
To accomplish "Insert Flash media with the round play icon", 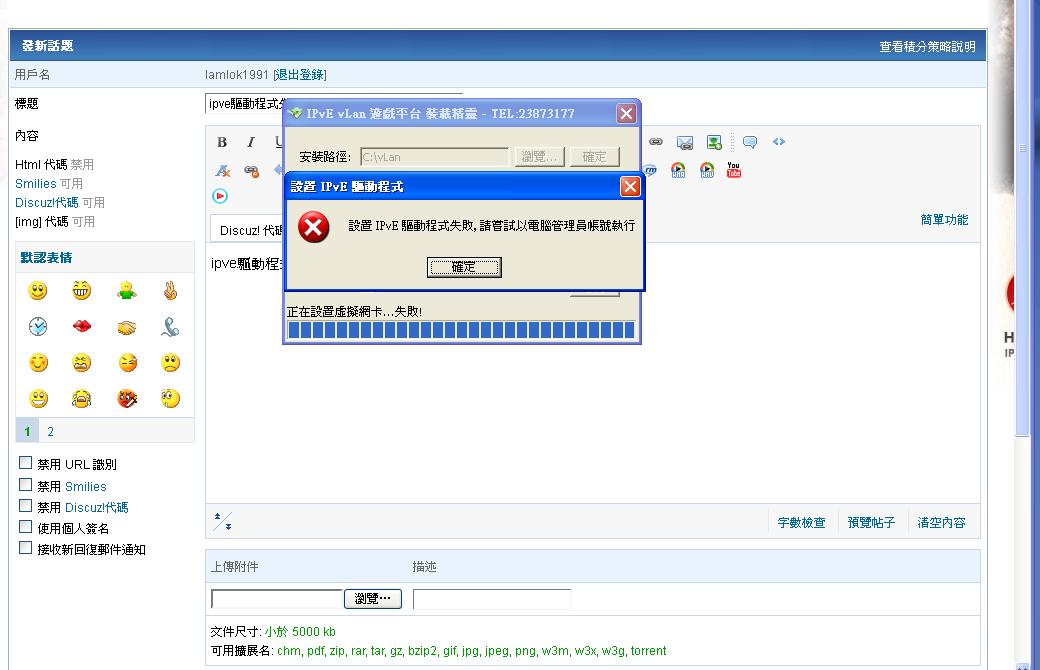I will [x=220, y=196].
